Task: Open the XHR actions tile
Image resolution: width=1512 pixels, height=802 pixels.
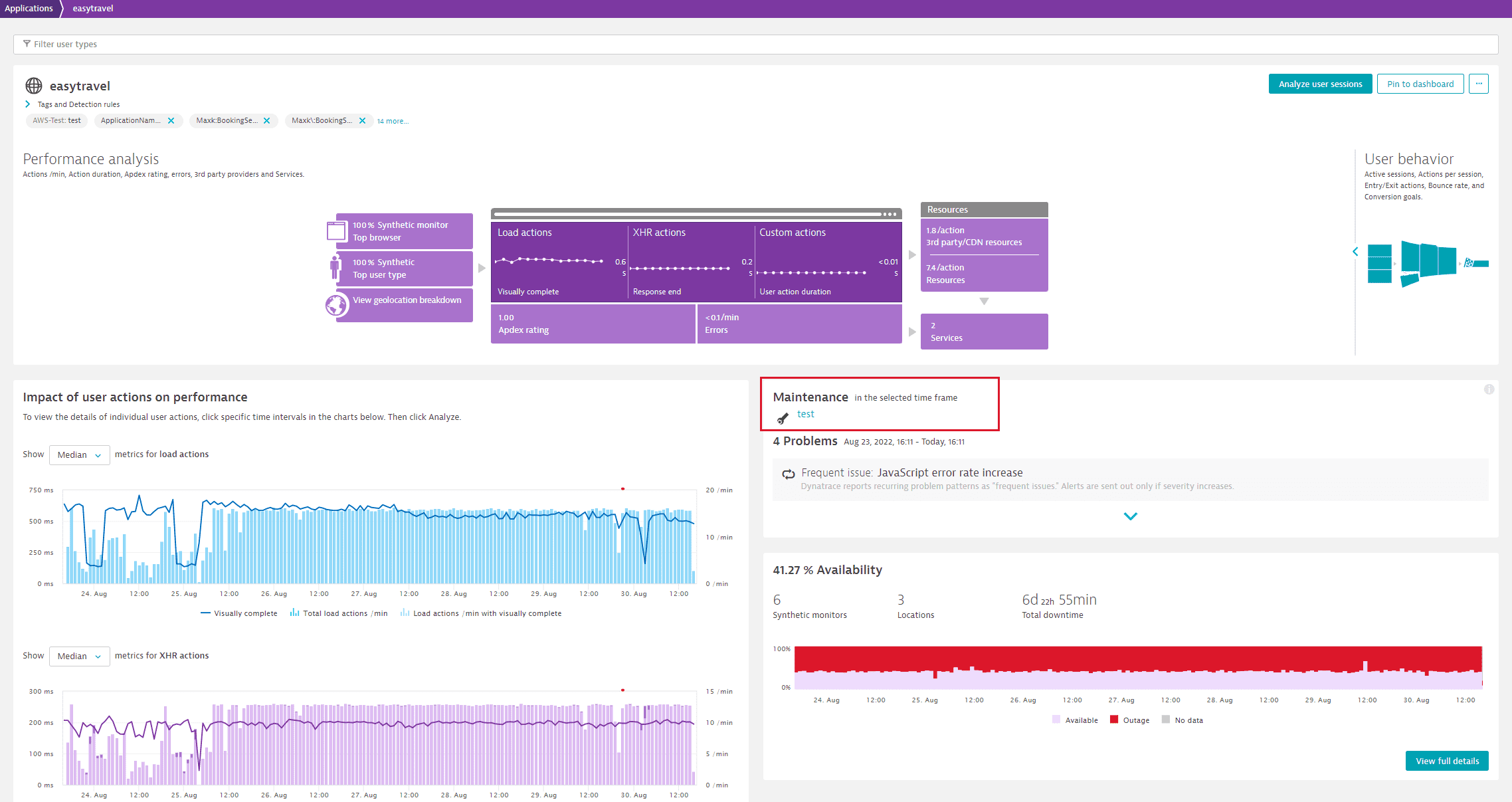Action: click(690, 262)
